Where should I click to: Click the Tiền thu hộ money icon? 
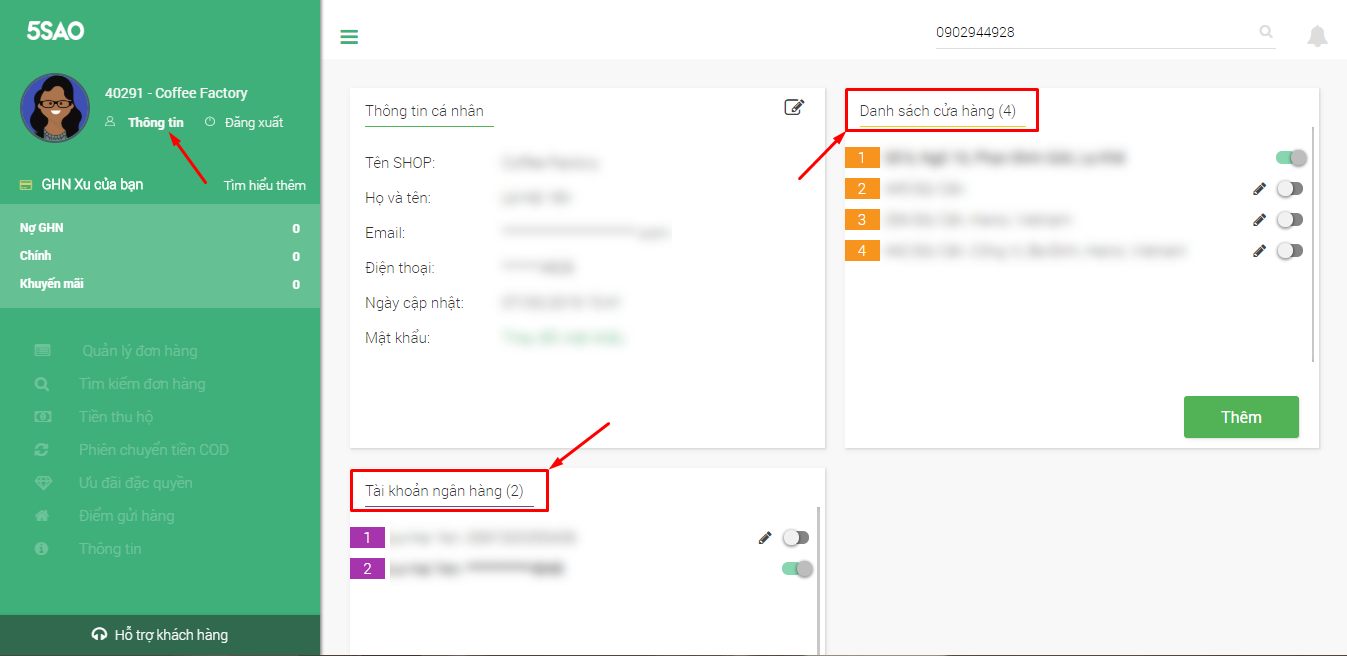coord(42,416)
